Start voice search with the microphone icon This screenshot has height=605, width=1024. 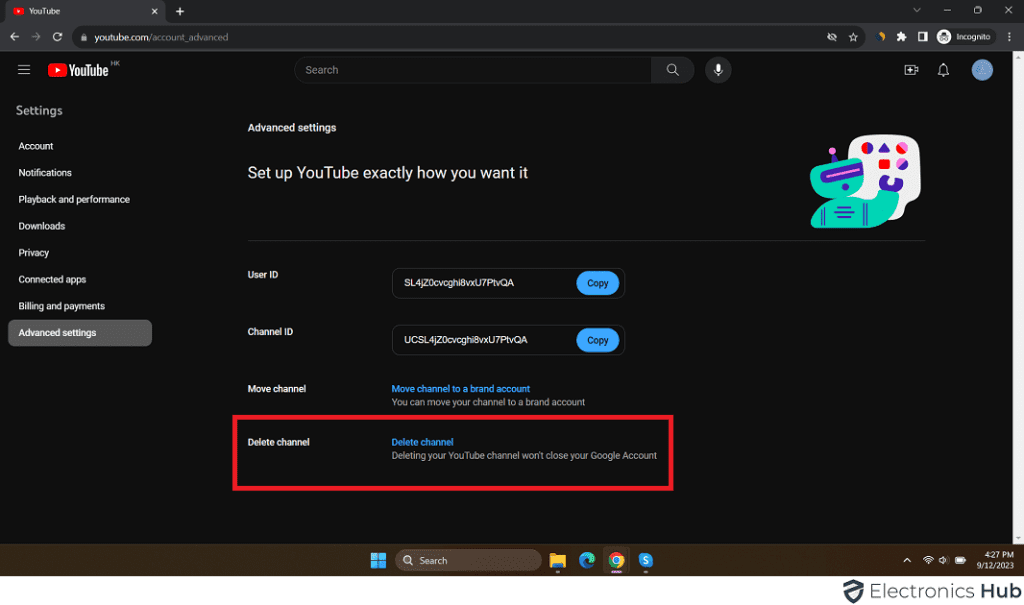717,70
